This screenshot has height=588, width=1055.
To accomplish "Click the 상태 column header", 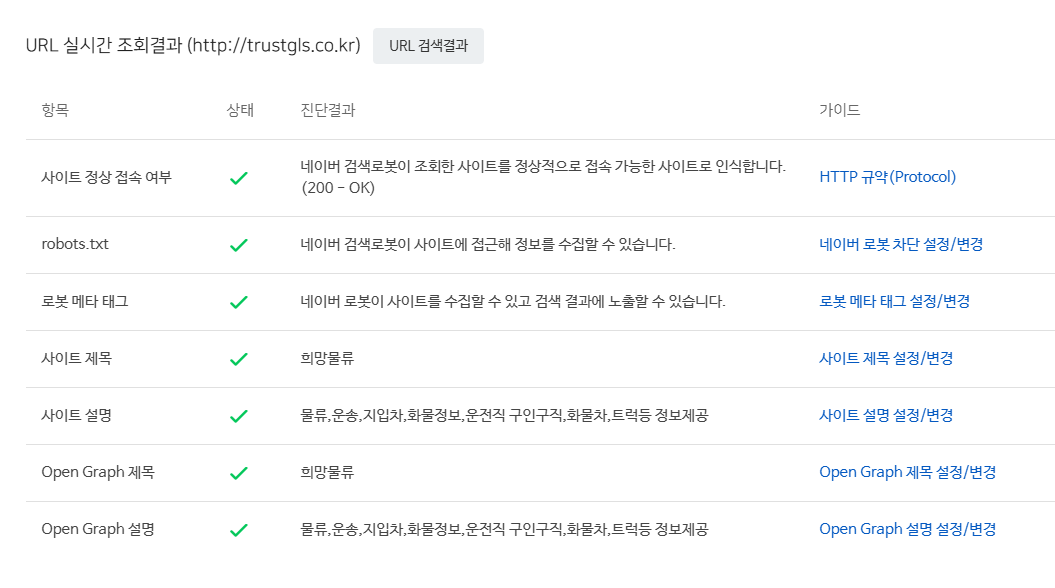I will 240,110.
